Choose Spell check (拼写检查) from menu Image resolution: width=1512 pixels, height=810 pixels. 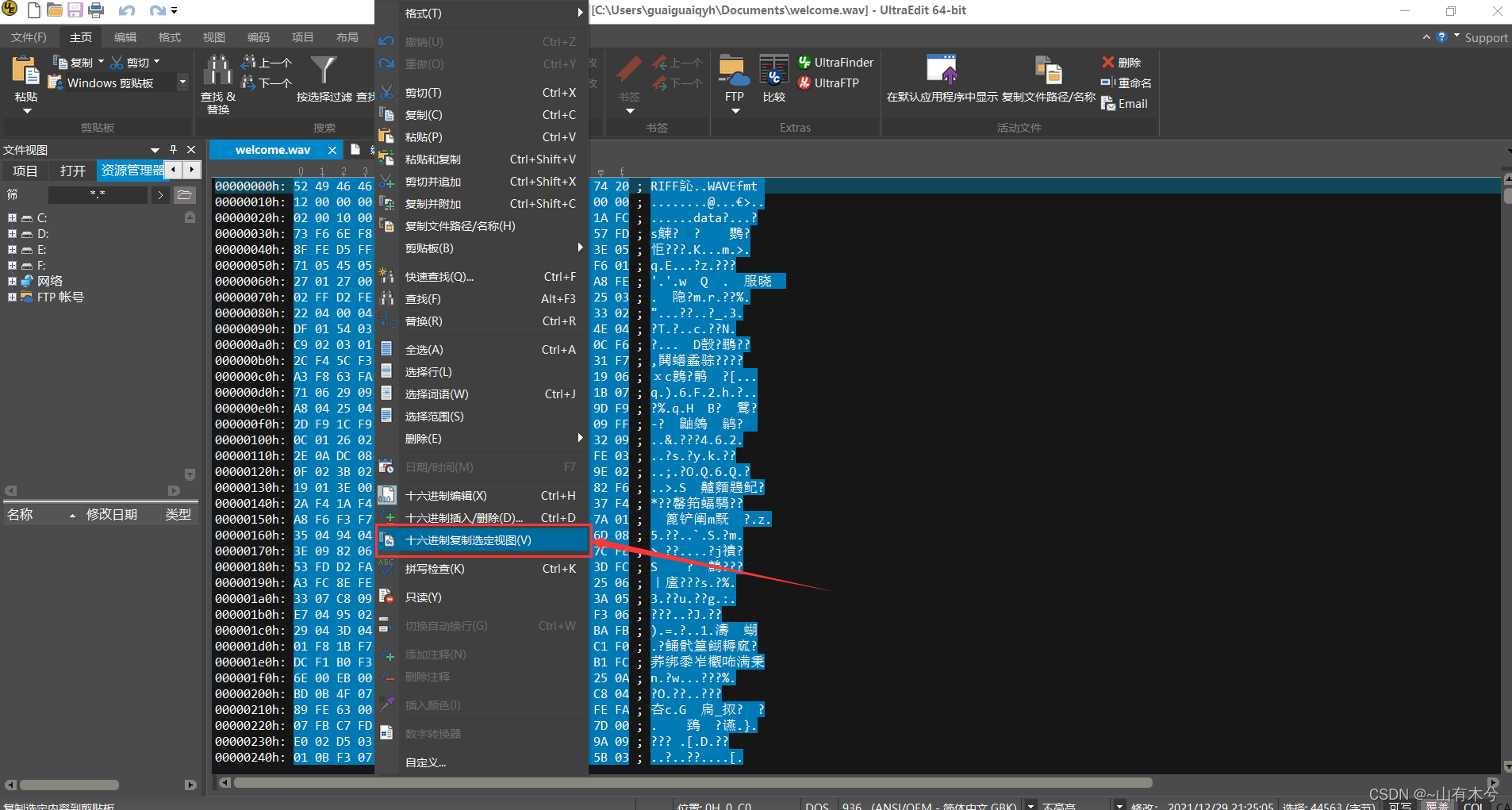point(482,569)
